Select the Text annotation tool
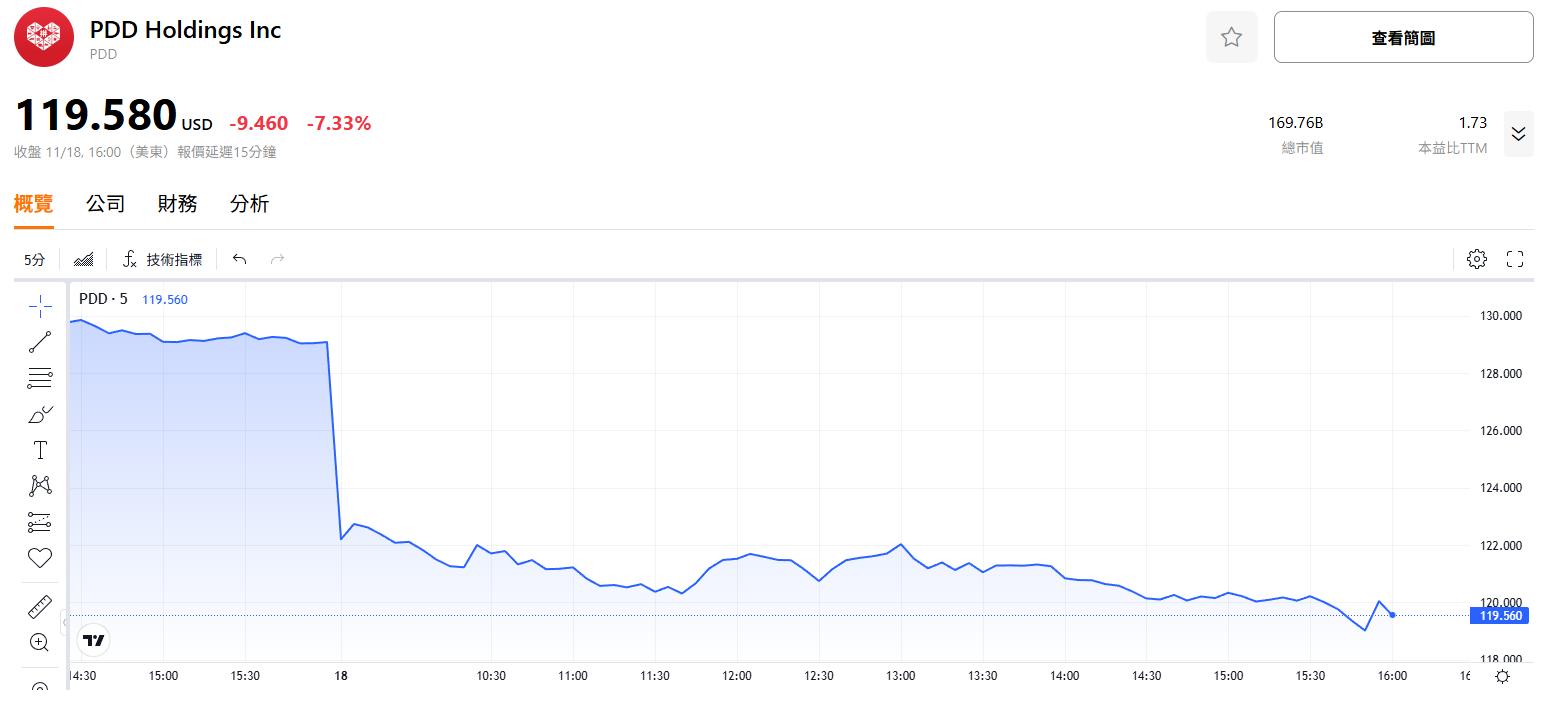 (40, 450)
